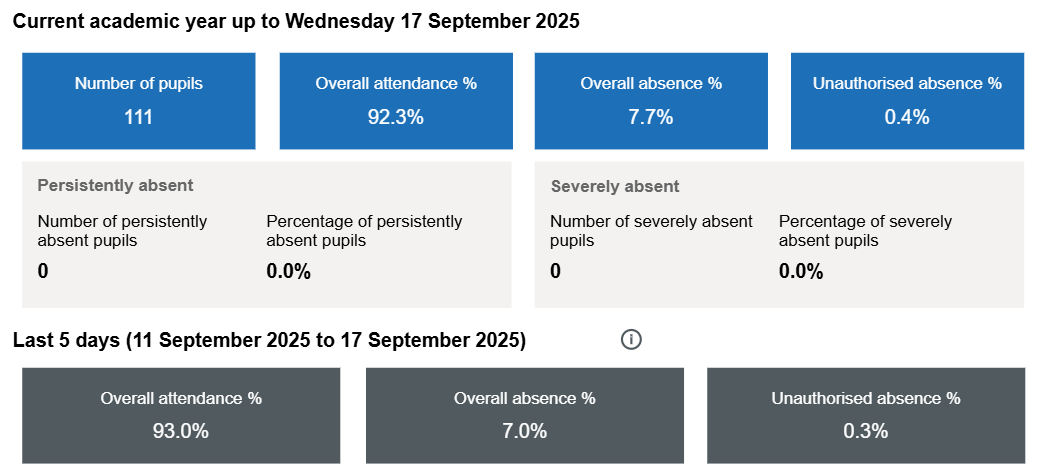Viewport: 1042px width, 473px height.
Task: Click the Severely absent heading
Action: pyautogui.click(x=615, y=186)
